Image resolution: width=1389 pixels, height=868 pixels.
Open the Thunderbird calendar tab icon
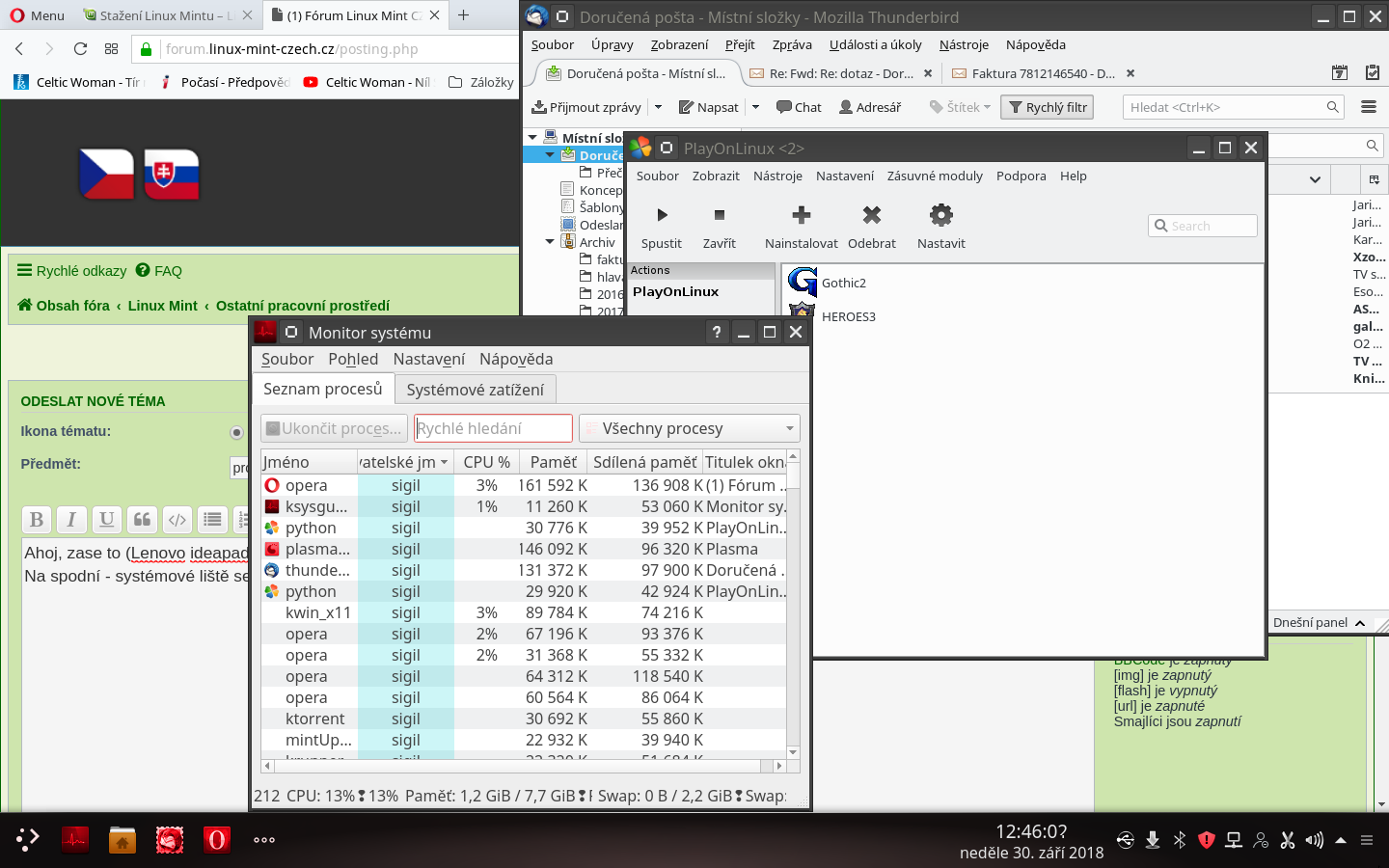coord(1339,72)
